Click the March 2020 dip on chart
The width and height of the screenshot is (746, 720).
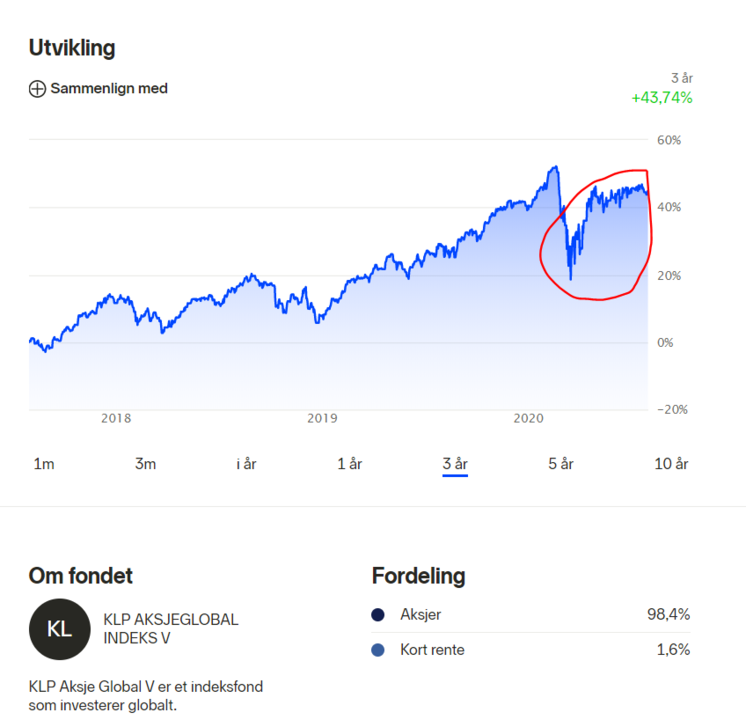point(570,278)
